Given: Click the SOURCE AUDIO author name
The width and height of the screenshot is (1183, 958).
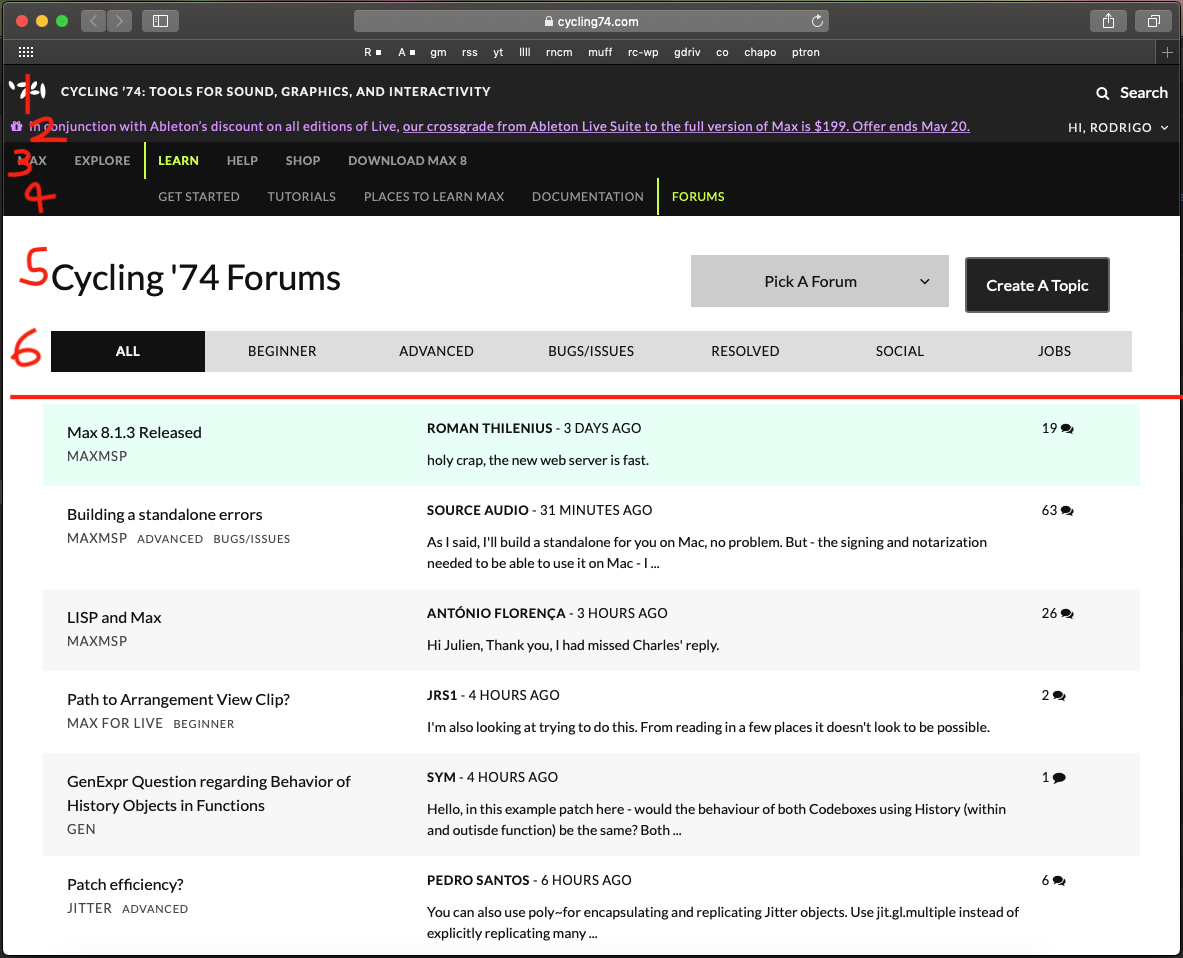Looking at the screenshot, I should point(478,511).
